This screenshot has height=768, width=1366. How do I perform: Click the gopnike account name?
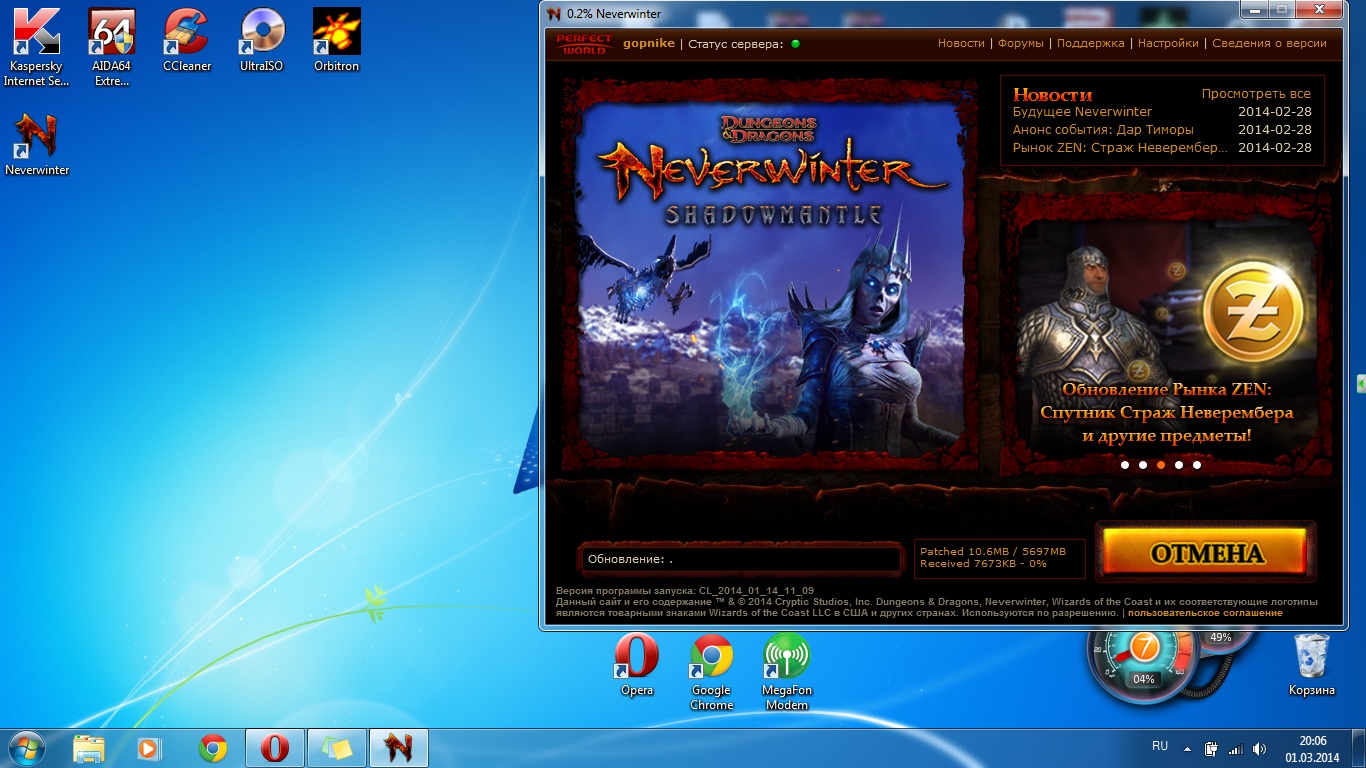(x=649, y=44)
